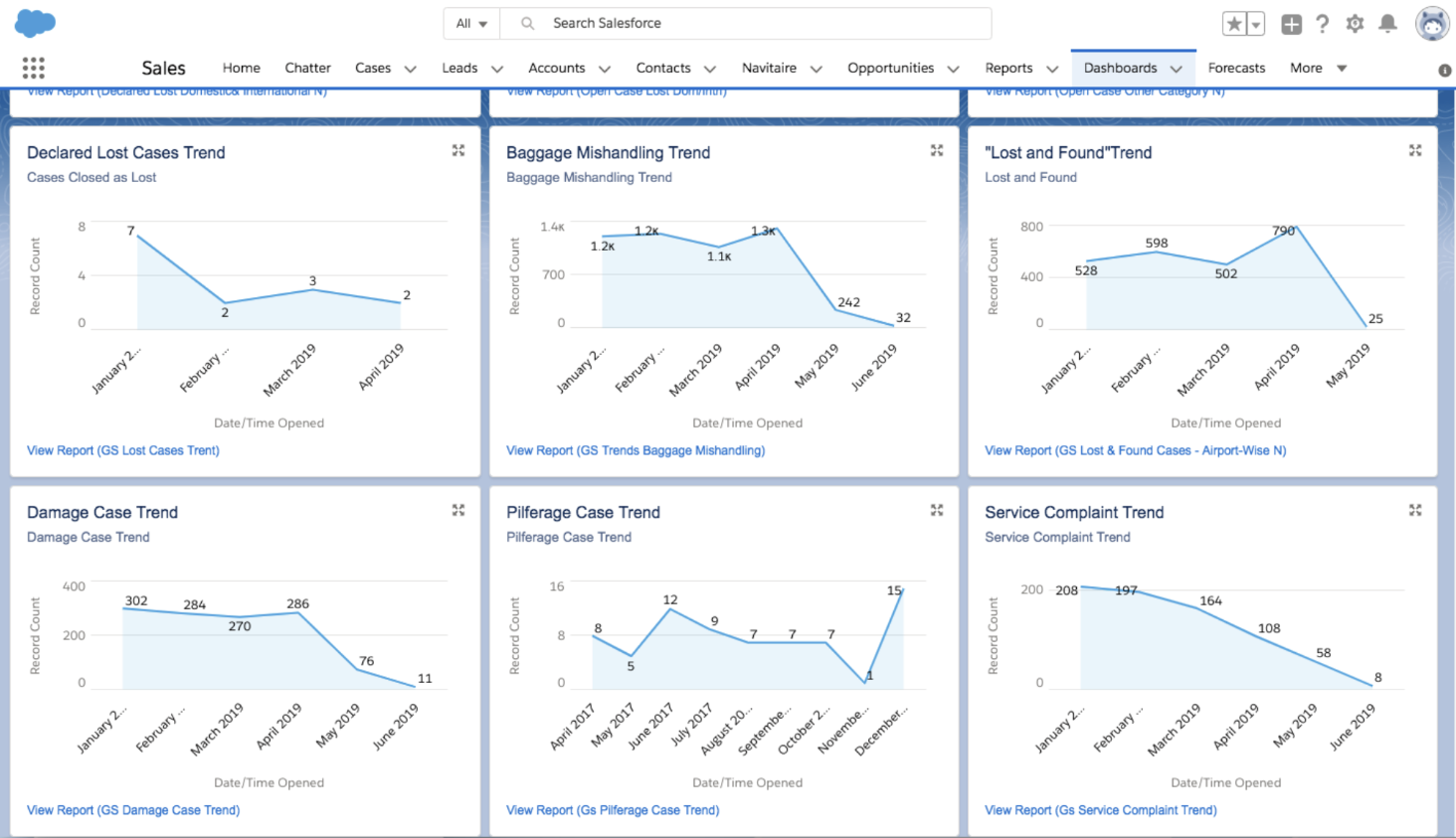Viewport: 1456px width, 838px height.
Task: Open the More navigation menu
Action: pos(1319,68)
